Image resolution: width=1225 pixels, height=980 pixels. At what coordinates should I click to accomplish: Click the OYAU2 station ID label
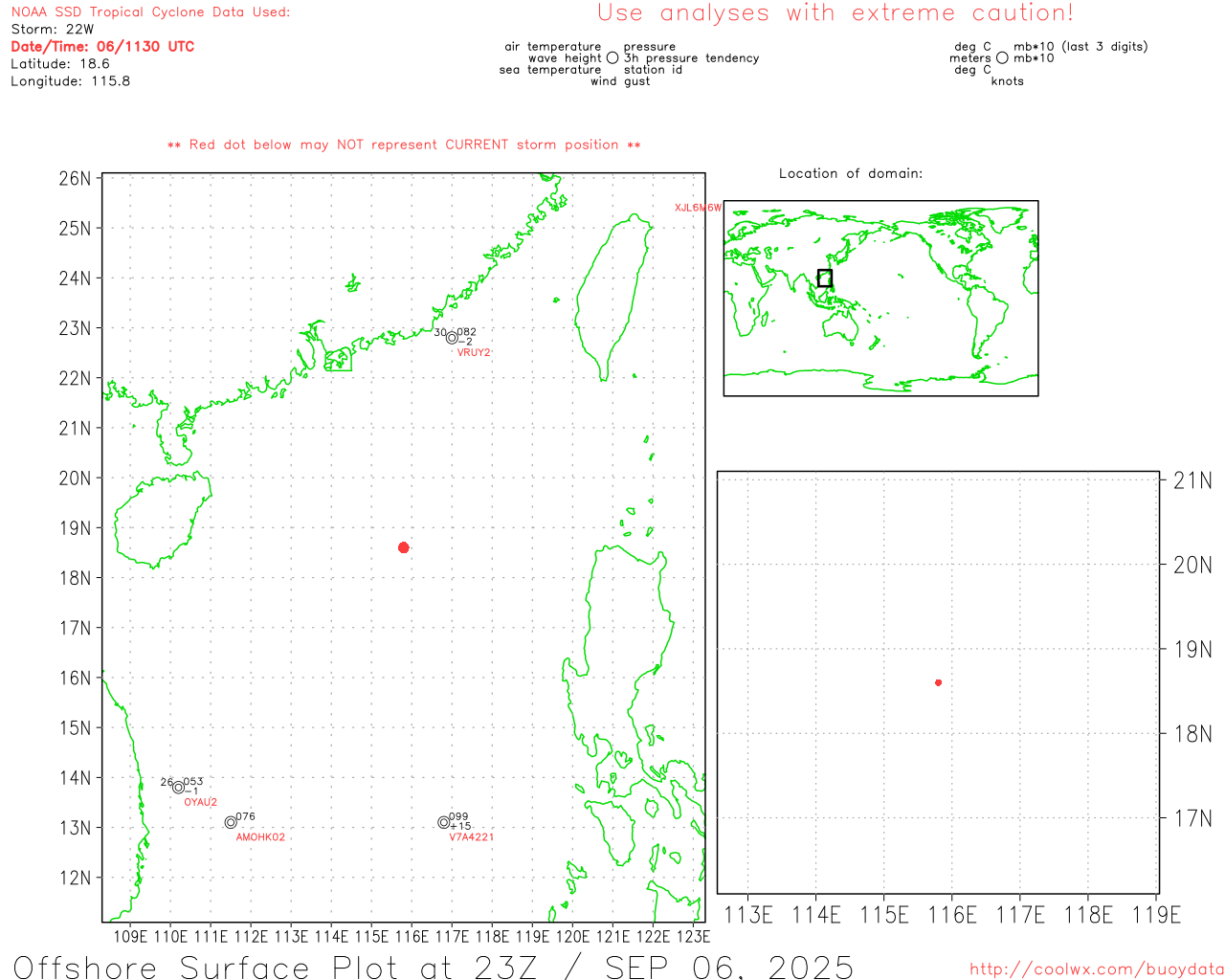pyautogui.click(x=201, y=803)
